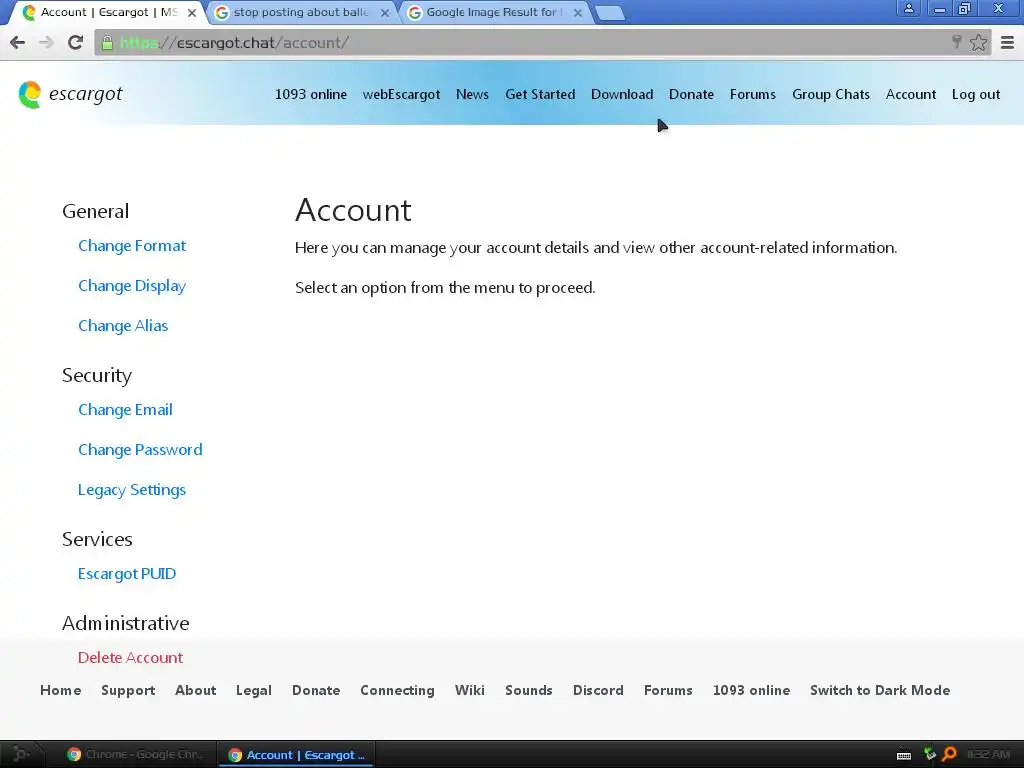The height and width of the screenshot is (768, 1024).
Task: Open the Download page
Action: coord(622,95)
